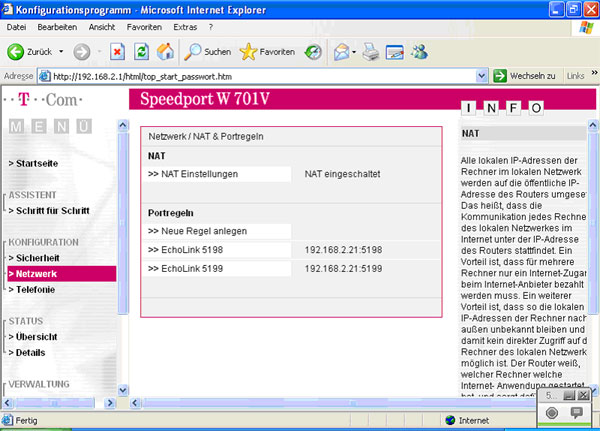
Task: Click the history icon in toolbar
Action: tap(313, 51)
